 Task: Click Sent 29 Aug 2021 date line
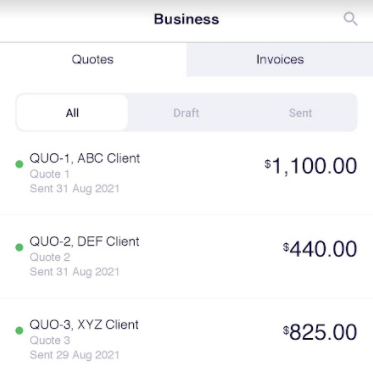[x=74, y=355]
